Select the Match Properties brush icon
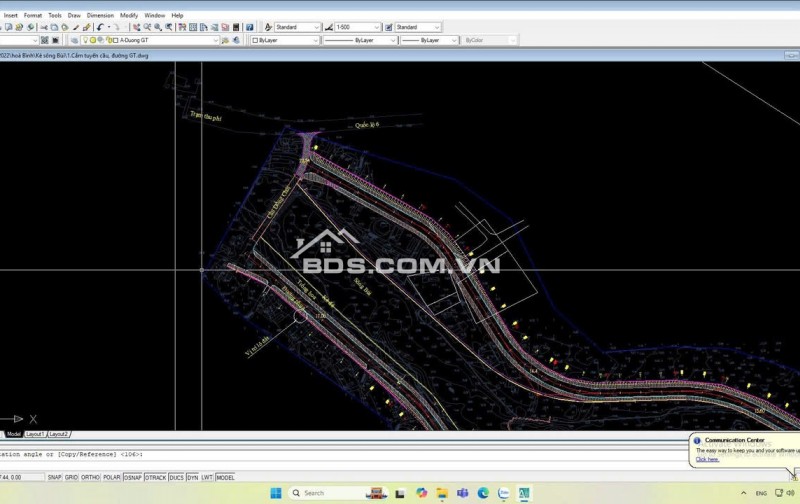800x504 pixels. (76, 27)
